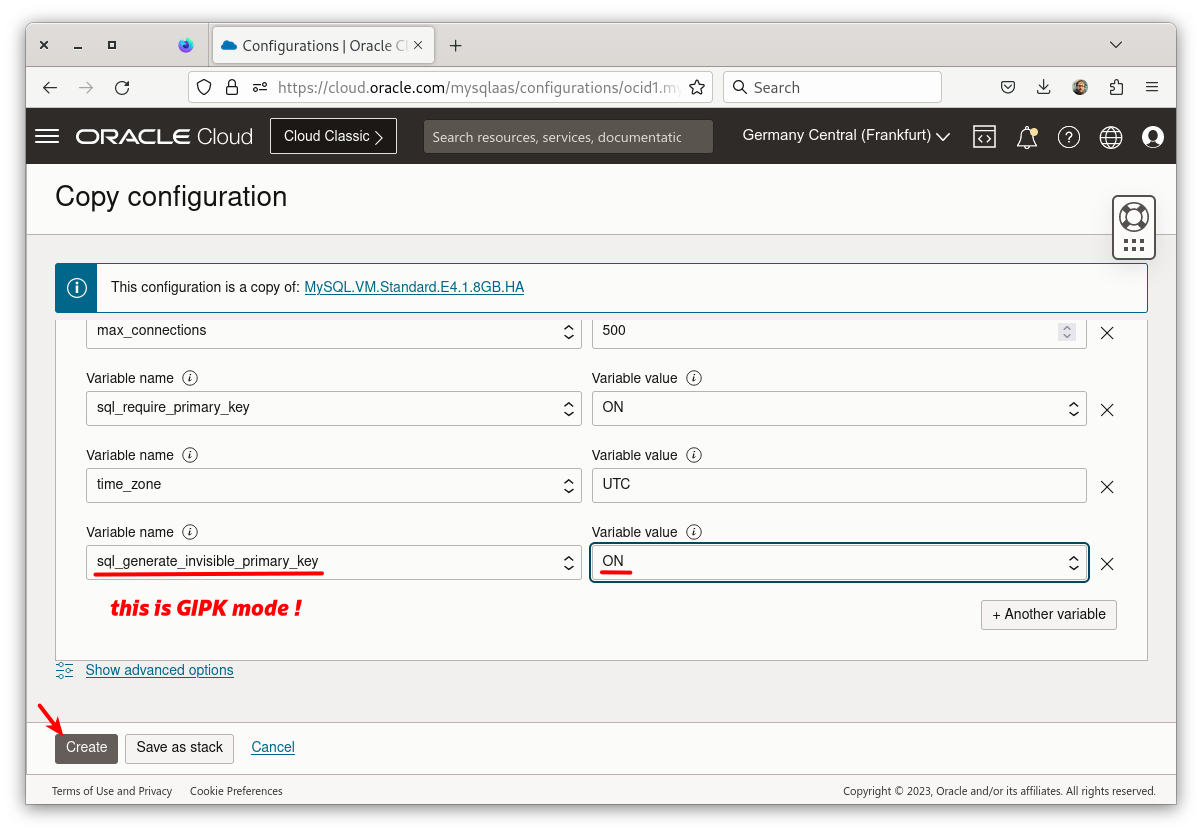Screen dimensions: 1202x833
Task: Open the help question-mark menu
Action: click(1068, 136)
